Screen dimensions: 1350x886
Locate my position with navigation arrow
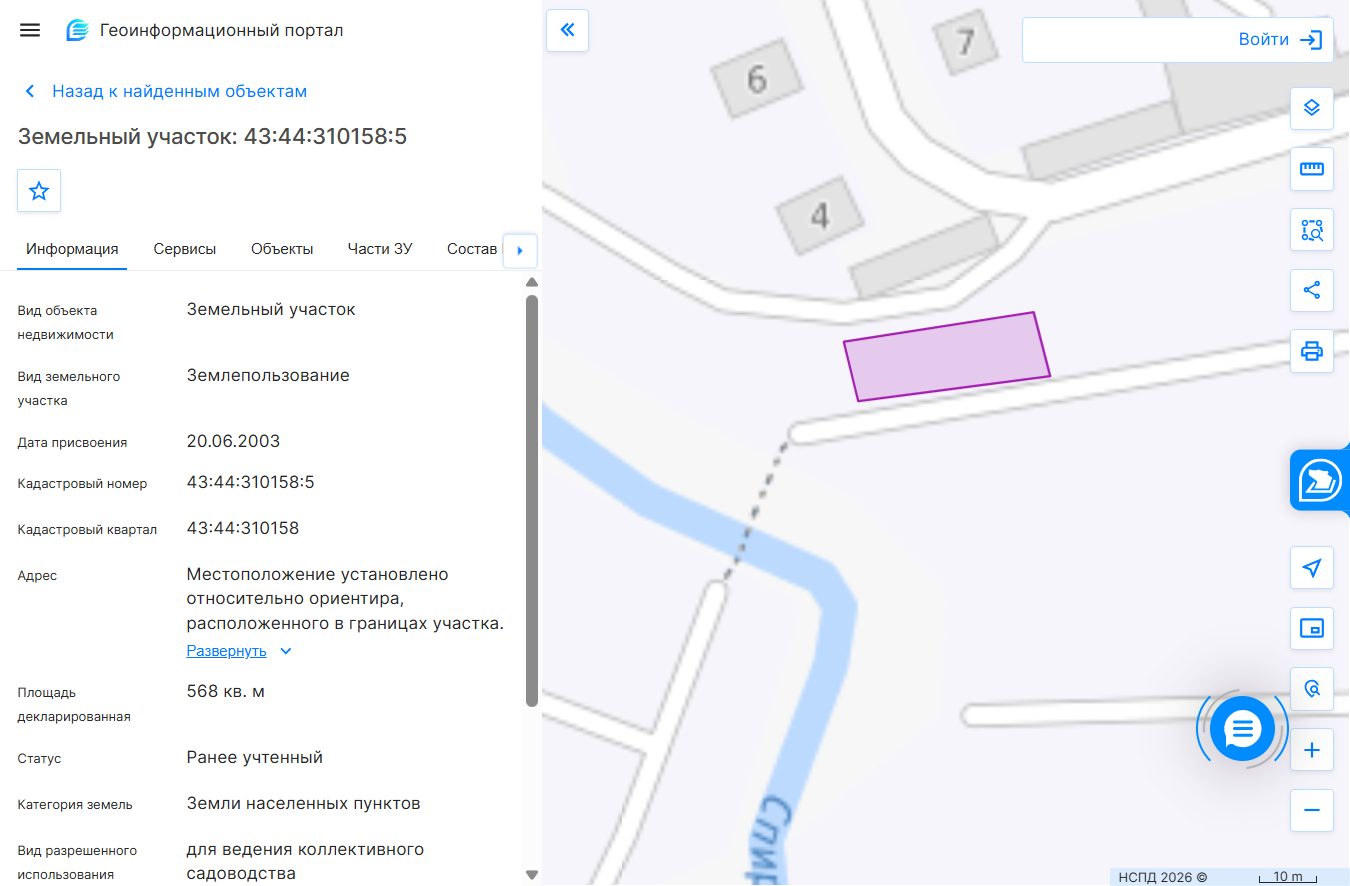click(1312, 568)
